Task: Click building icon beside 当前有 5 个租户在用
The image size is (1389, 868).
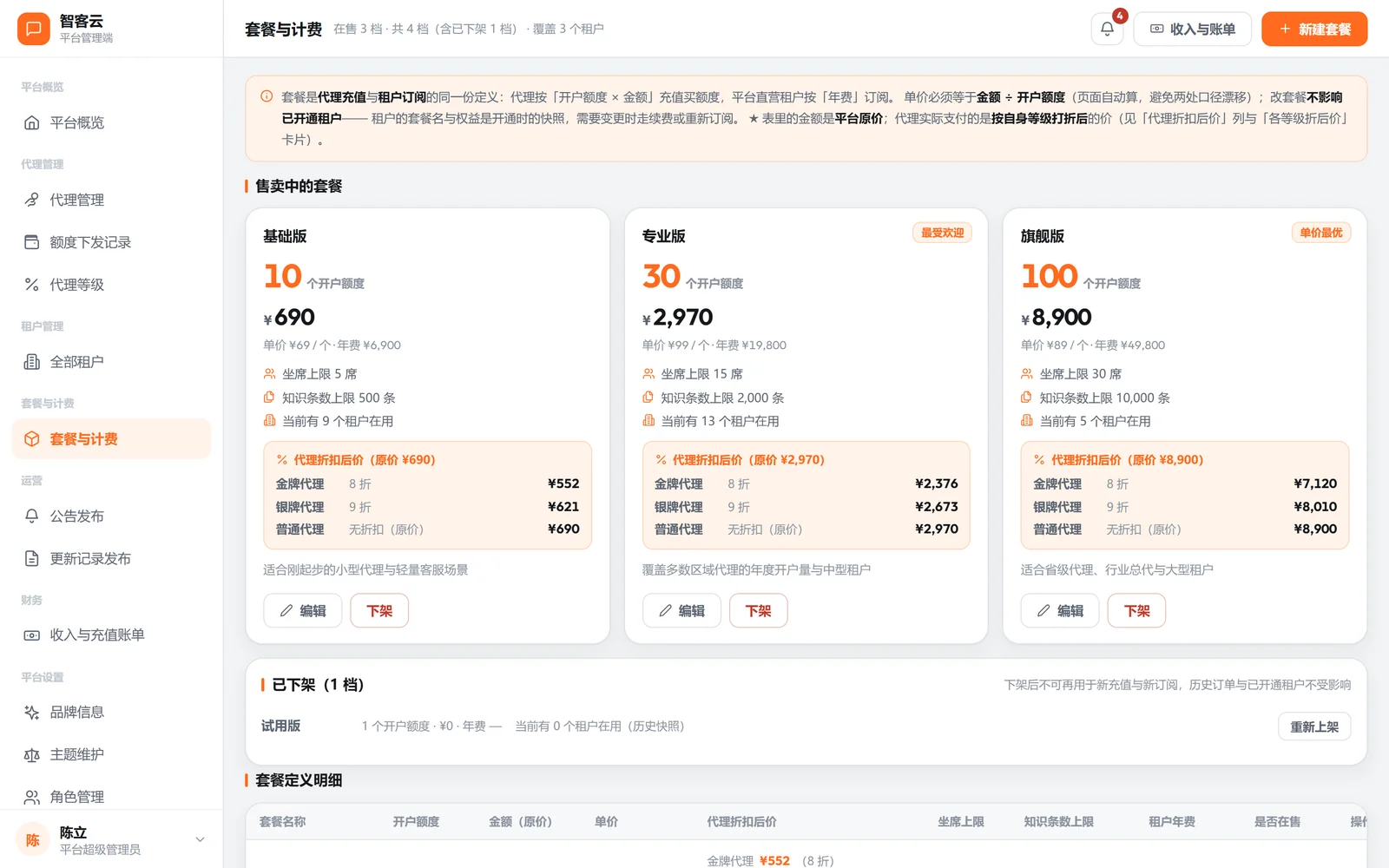Action: click(1026, 421)
